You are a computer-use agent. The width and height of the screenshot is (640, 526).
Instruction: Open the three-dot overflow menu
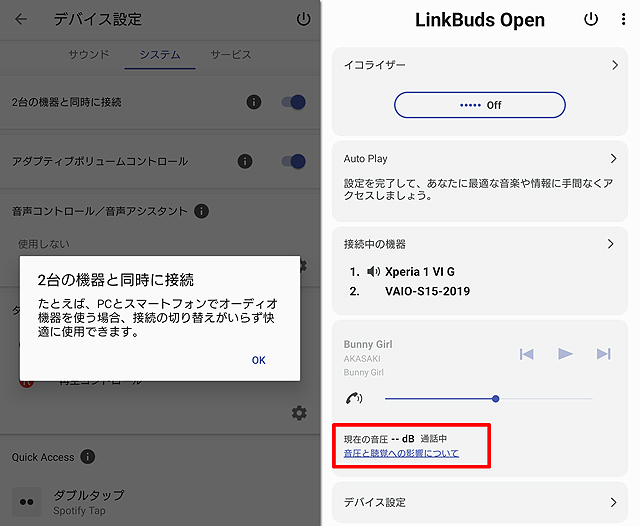coord(623,19)
